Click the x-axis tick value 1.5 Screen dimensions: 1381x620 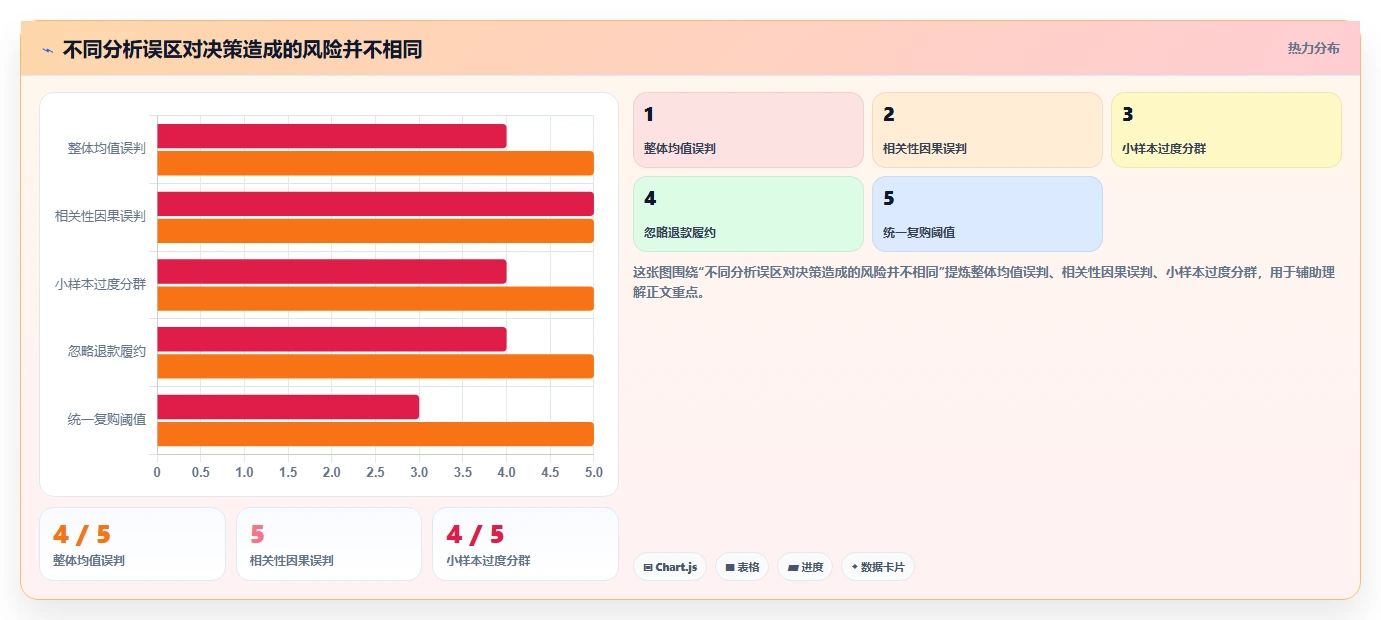coord(288,472)
